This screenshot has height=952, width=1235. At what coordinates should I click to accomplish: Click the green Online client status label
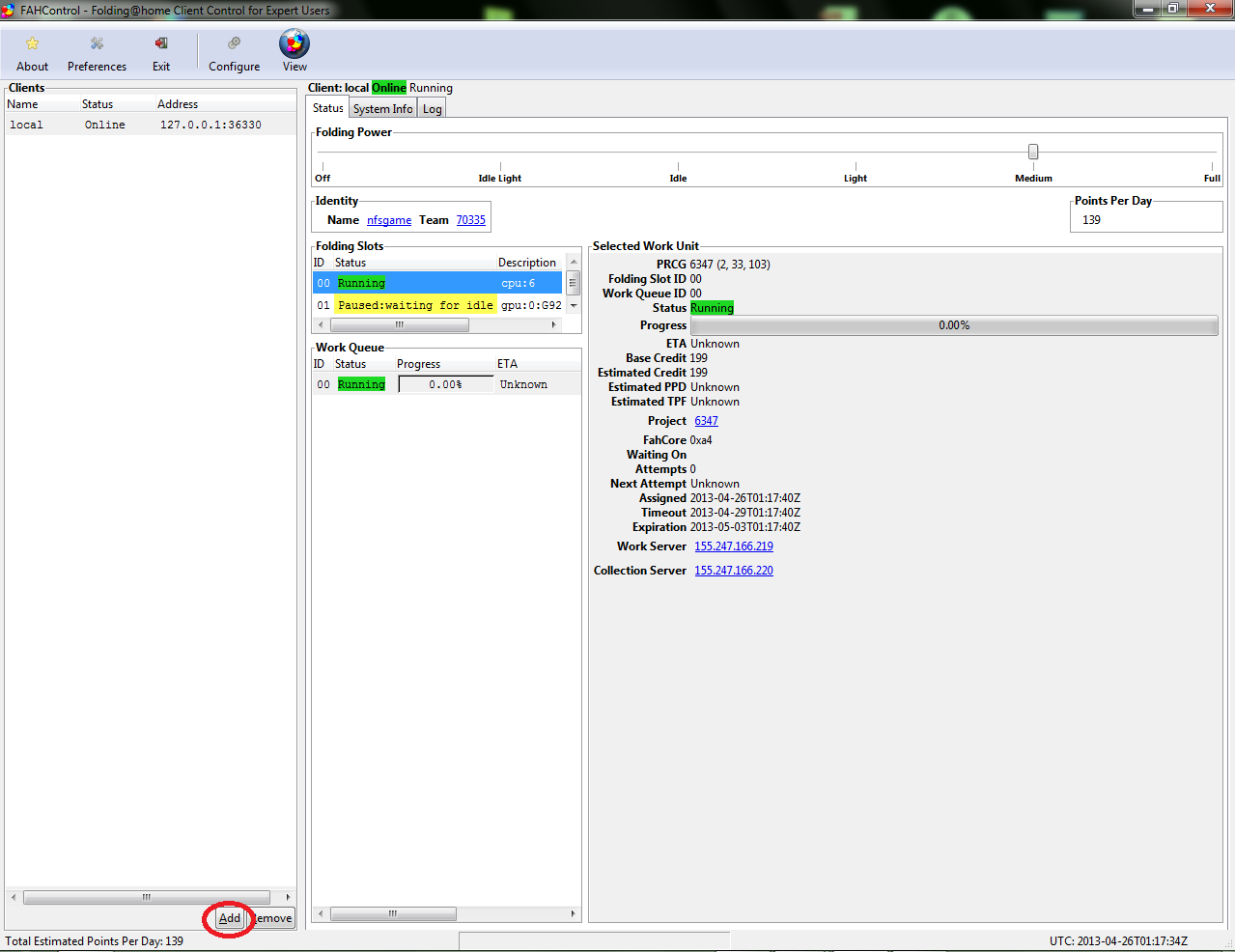click(x=389, y=88)
